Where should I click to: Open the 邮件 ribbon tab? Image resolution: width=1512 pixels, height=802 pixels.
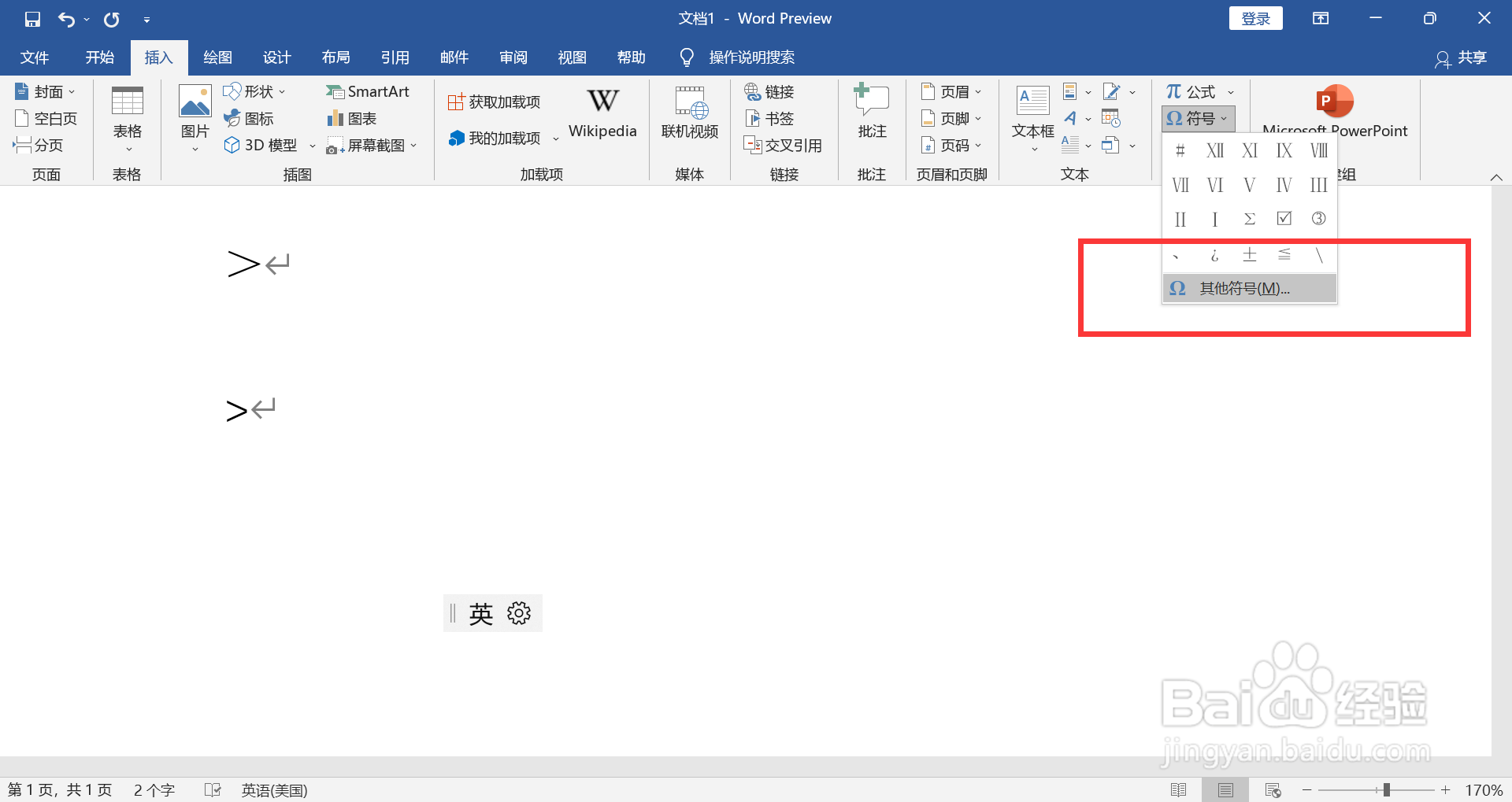(x=454, y=57)
